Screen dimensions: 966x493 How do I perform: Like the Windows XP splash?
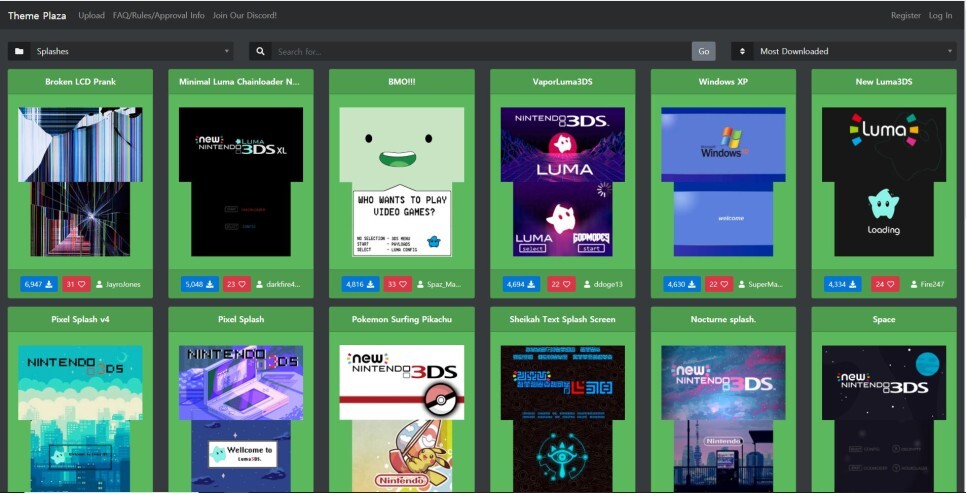(720, 284)
